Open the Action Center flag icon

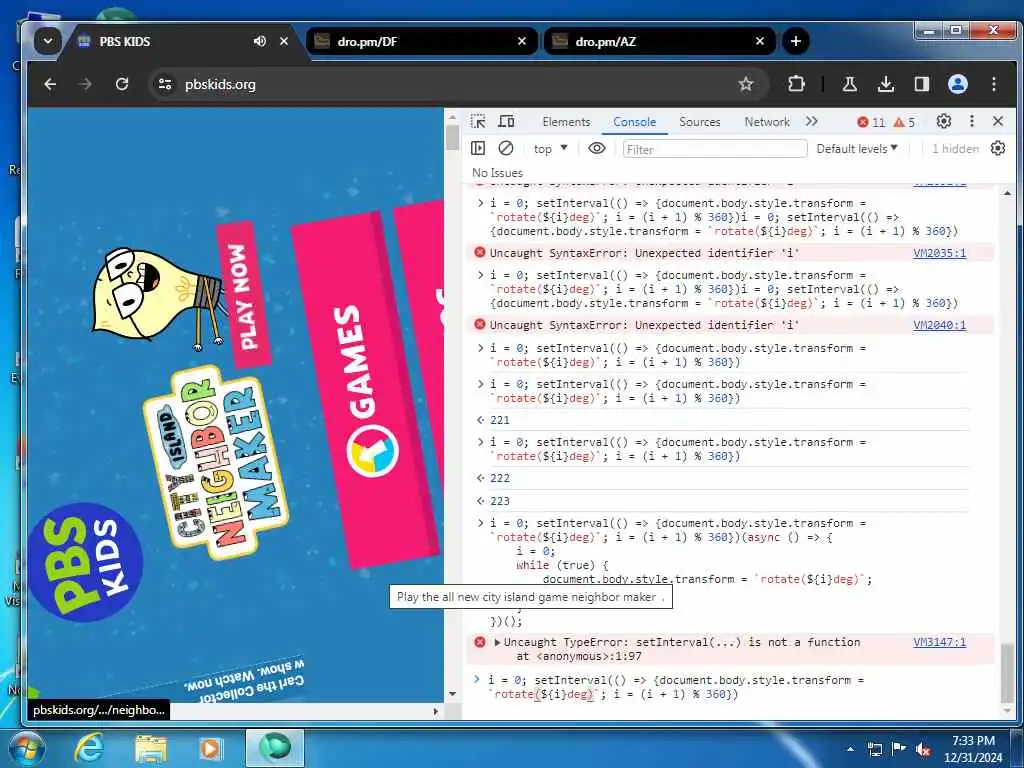point(899,748)
